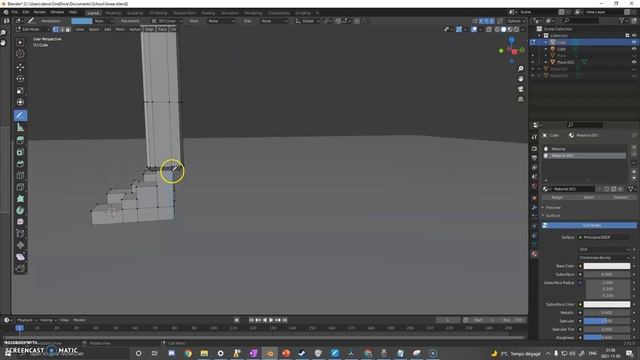Viewport: 640px width, 360px height.
Task: Open the Mesh menu in viewport header
Action: [x=120, y=29]
